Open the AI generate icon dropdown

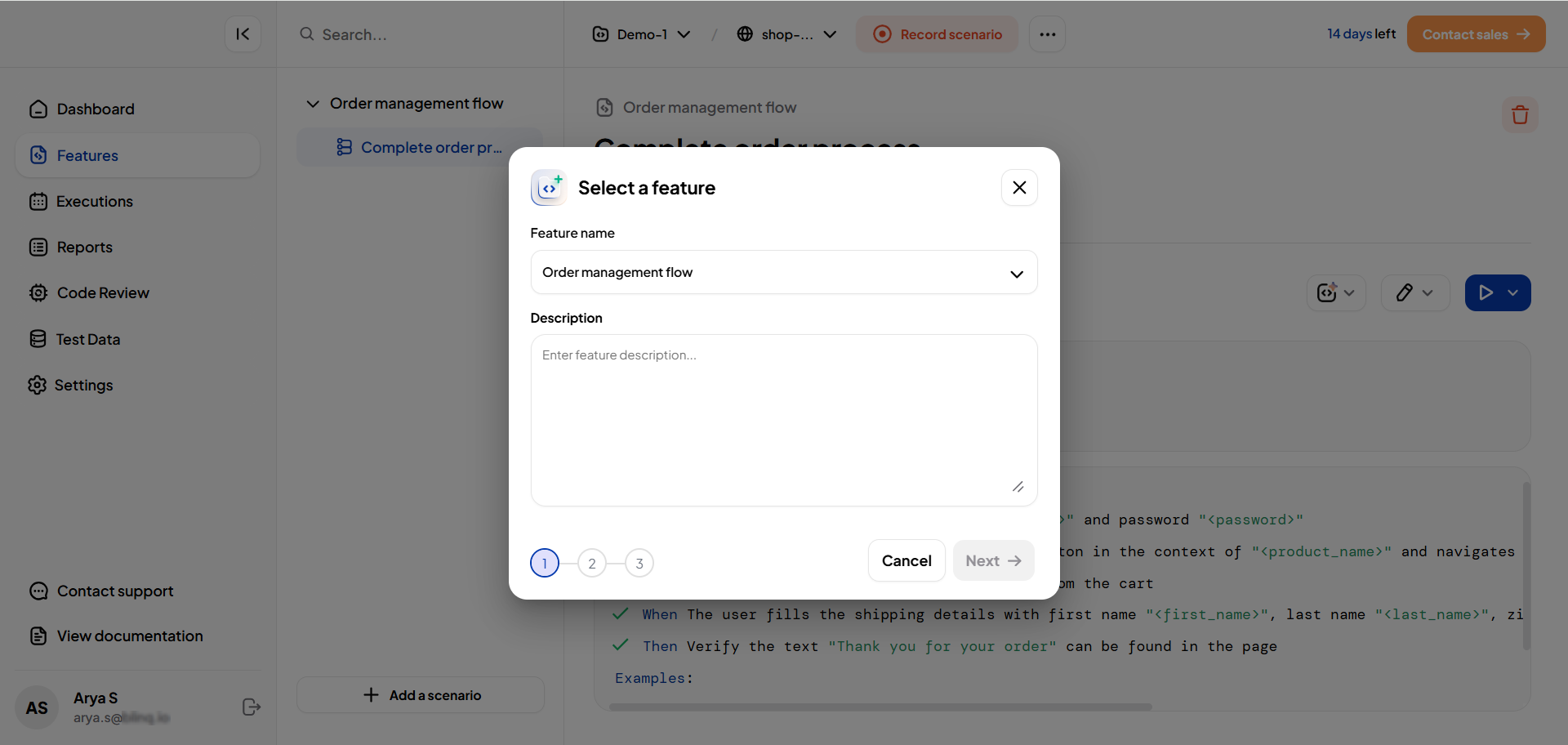(1336, 293)
